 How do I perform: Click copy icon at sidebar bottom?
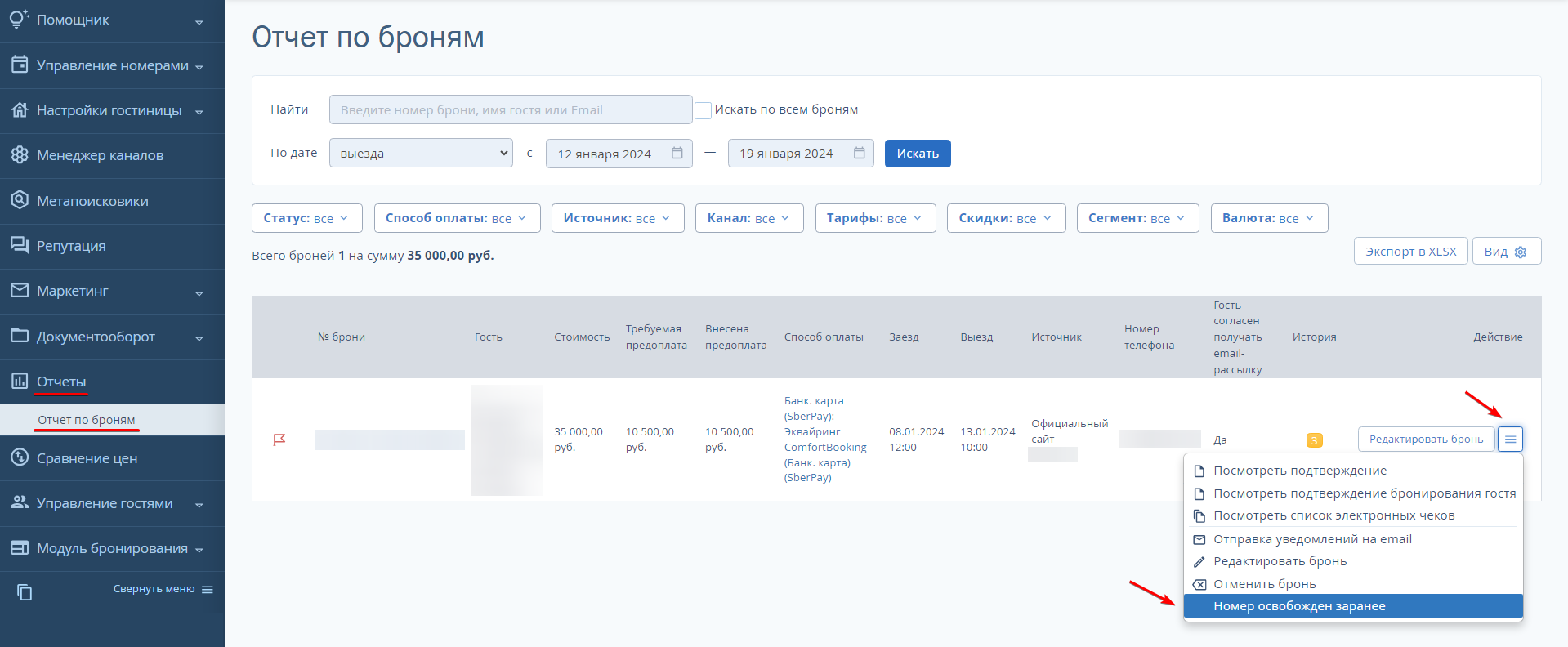[x=25, y=592]
